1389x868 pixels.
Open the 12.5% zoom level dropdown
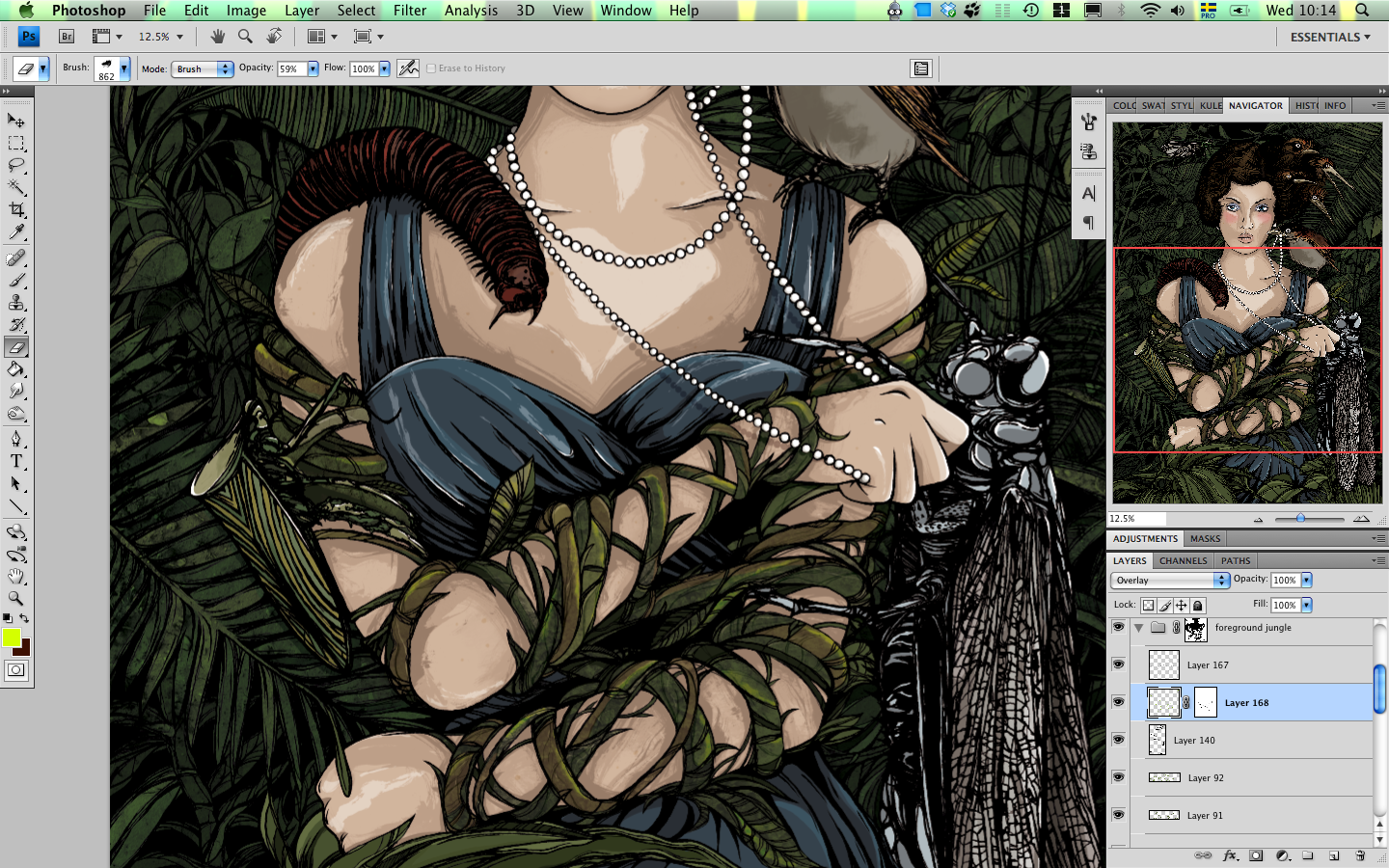(179, 37)
